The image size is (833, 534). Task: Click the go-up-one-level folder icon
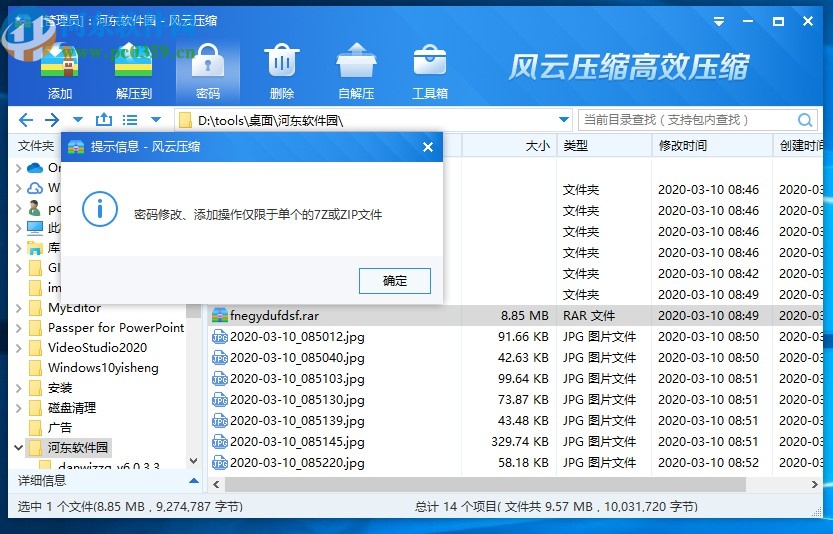[104, 120]
